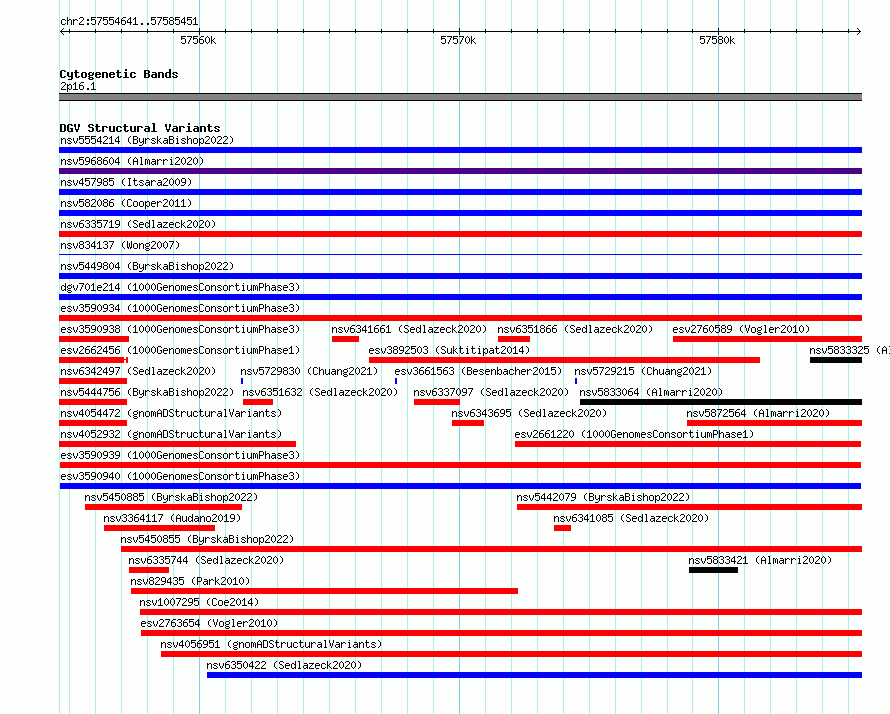Image resolution: width=890 pixels, height=714 pixels.
Task: Click the 2p16.1 cytogenetic band bar
Action: pyautogui.click(x=460, y=97)
